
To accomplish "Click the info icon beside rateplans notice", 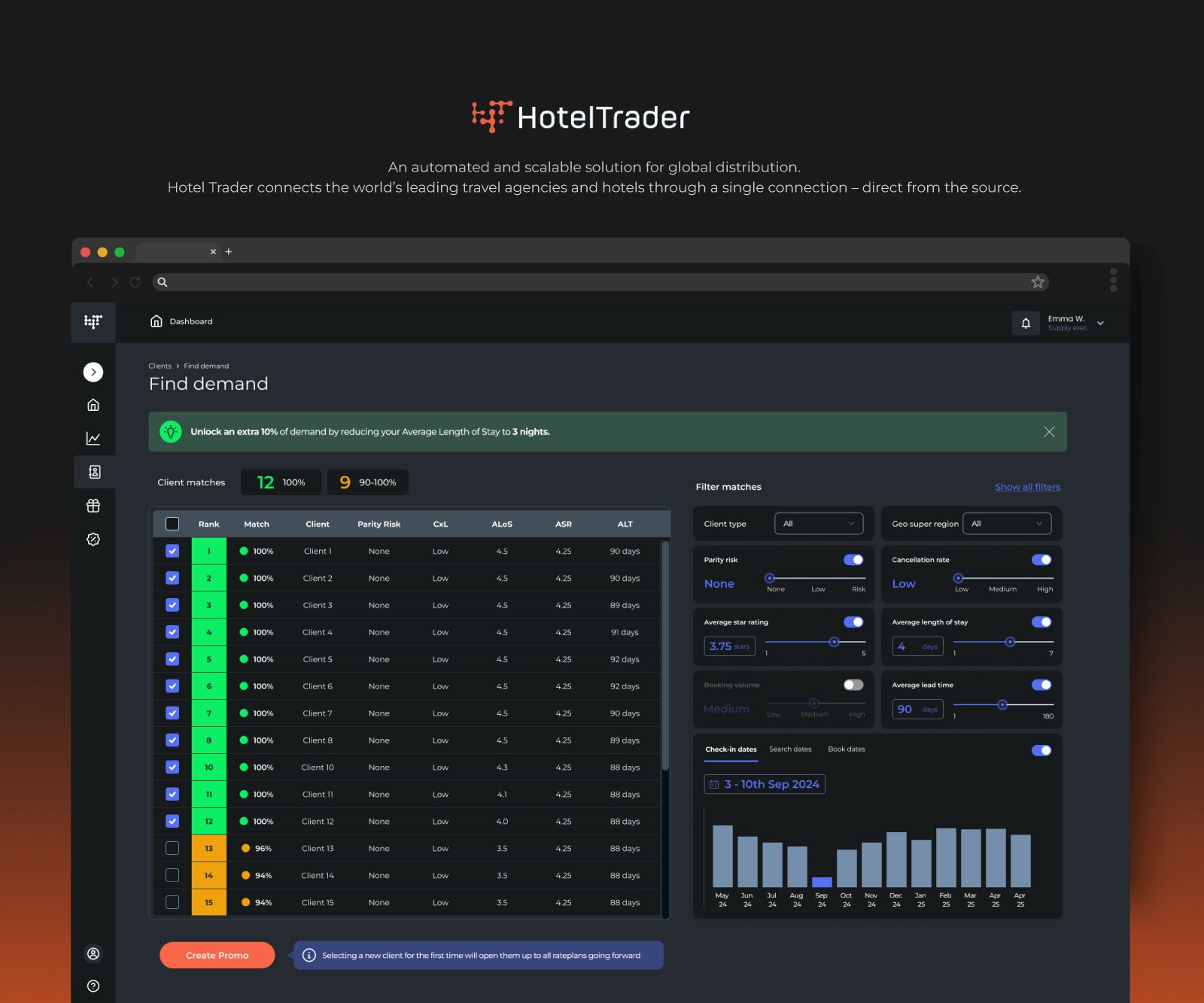I will (x=309, y=955).
